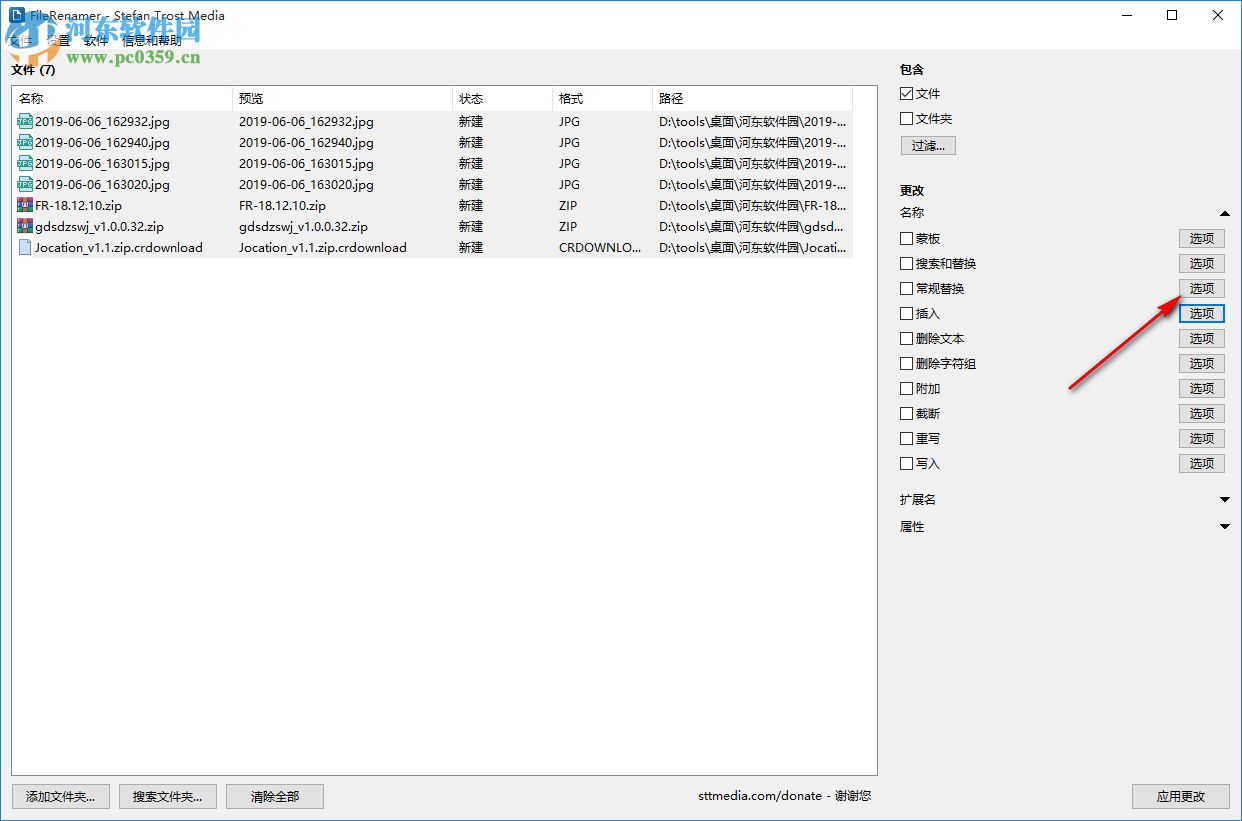Viewport: 1242px width, 821px height.
Task: Click the zip icon beside gdsdzswj_v1.0.0.32.zip
Action: (x=25, y=226)
